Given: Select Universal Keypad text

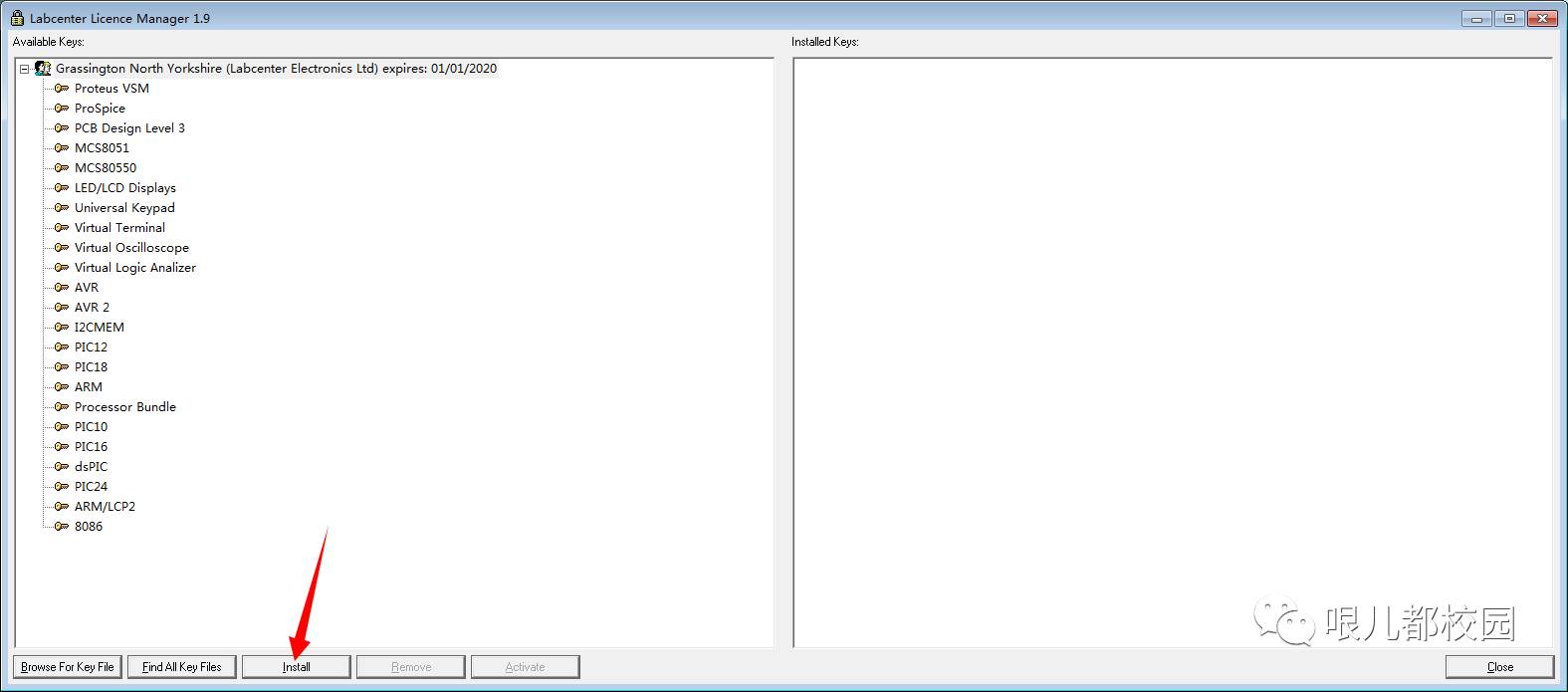Looking at the screenshot, I should 124,208.
